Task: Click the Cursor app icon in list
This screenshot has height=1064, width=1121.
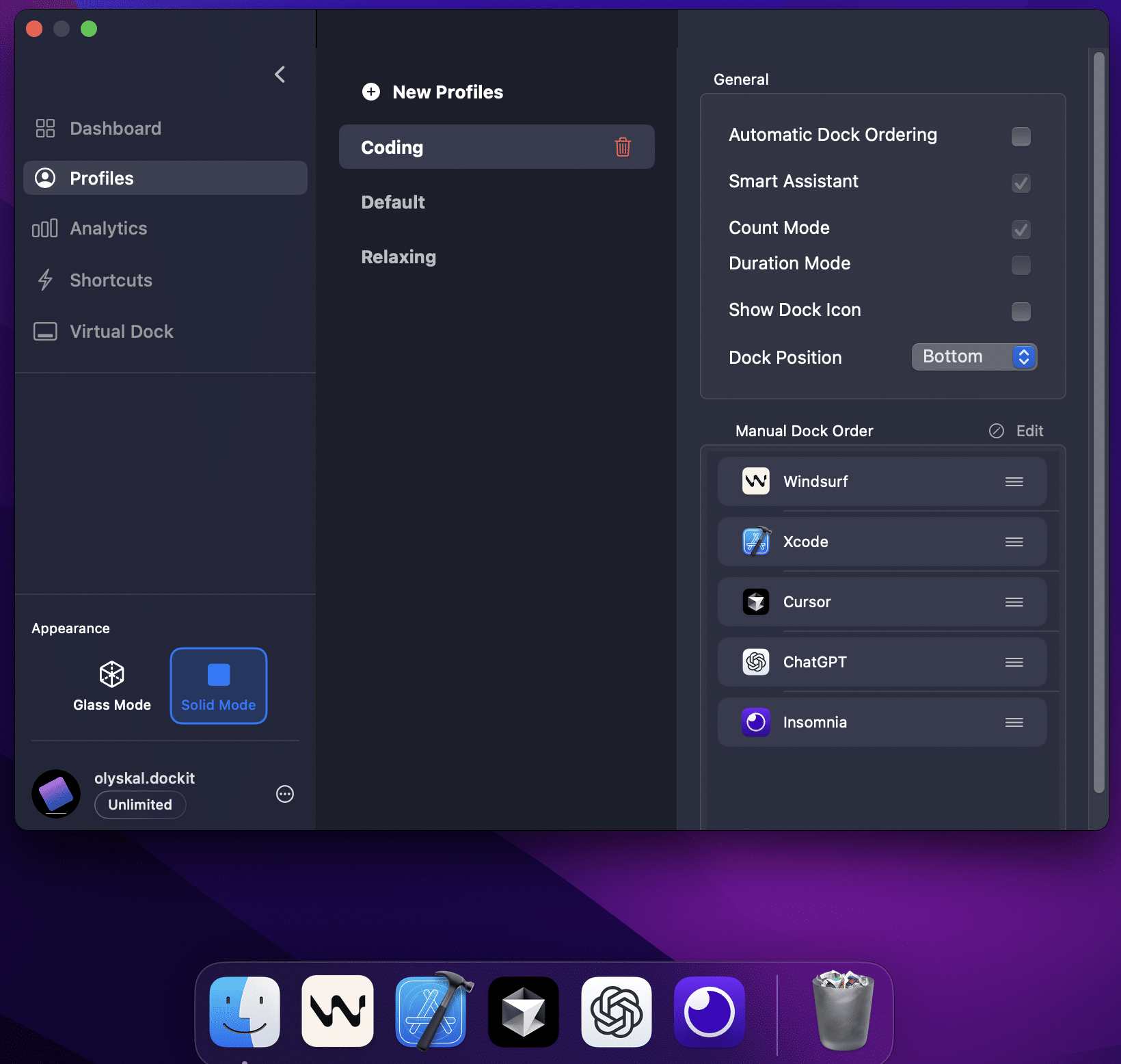Action: pyautogui.click(x=756, y=602)
